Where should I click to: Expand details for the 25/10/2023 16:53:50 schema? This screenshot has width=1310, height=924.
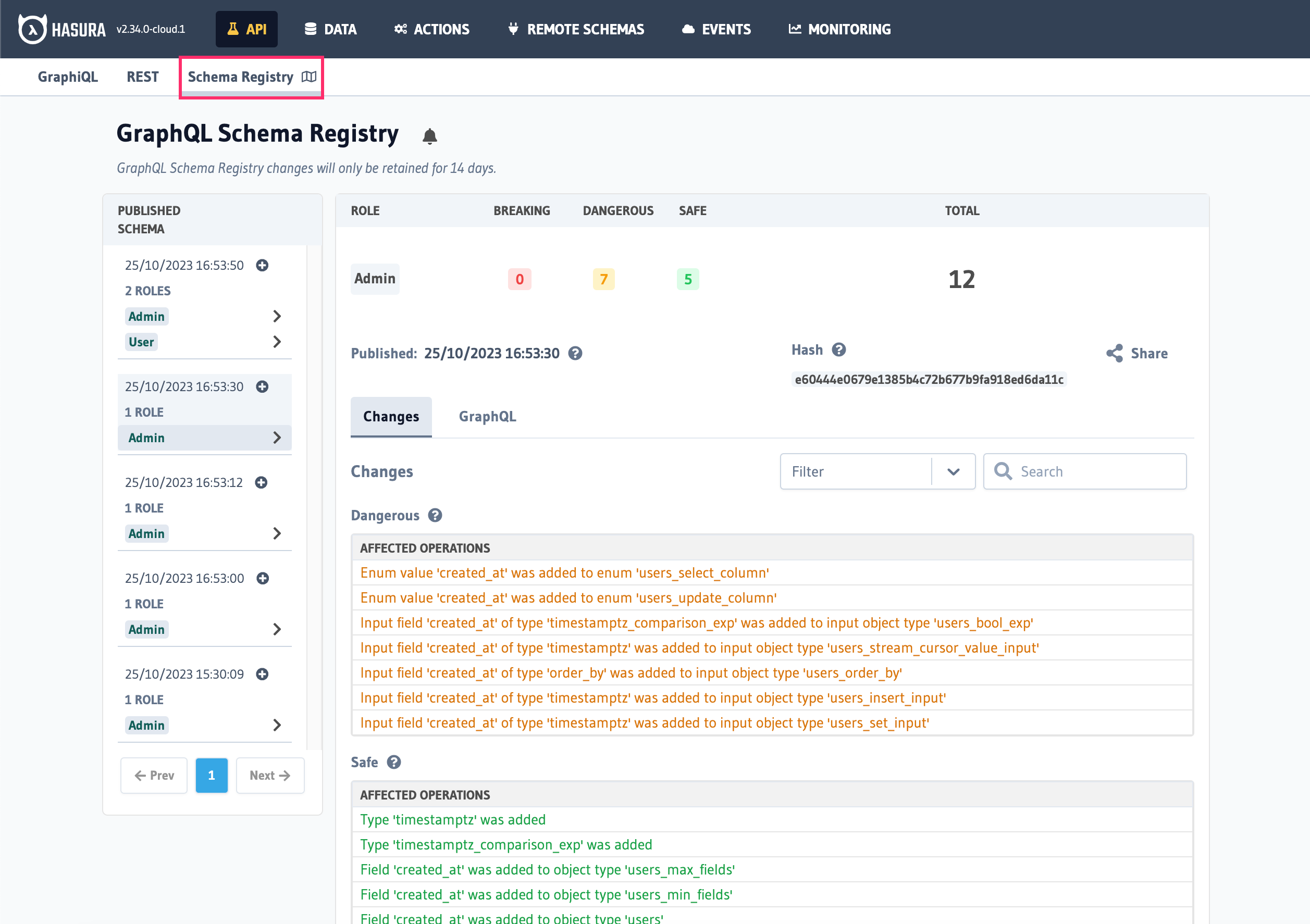[262, 265]
